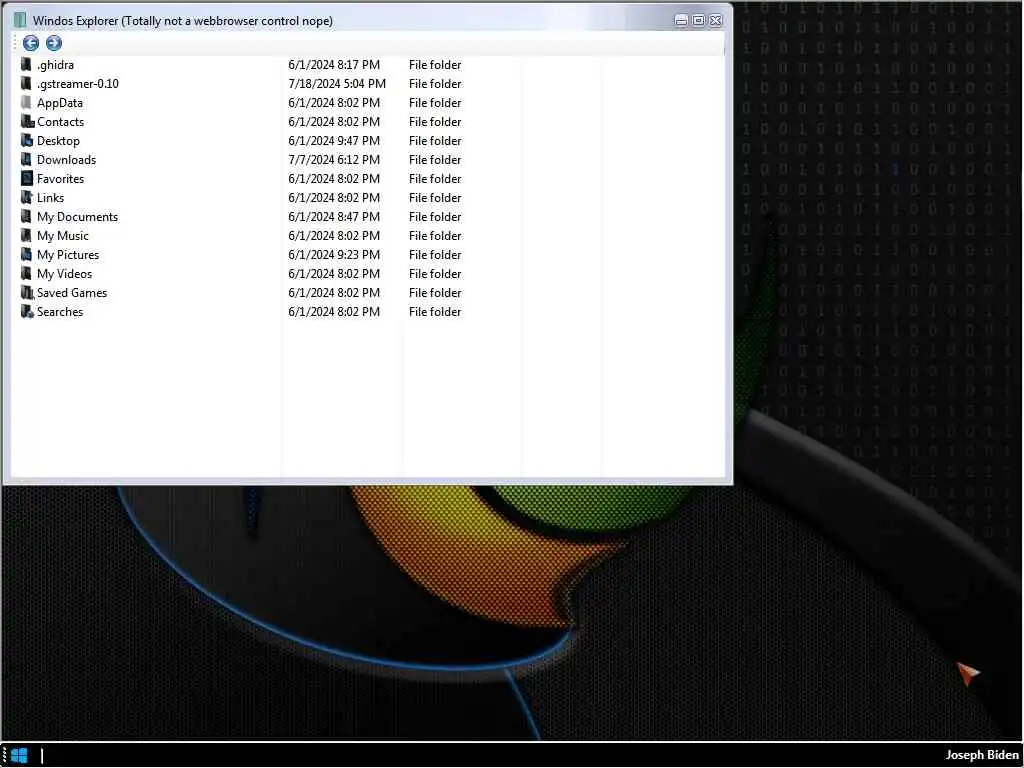Select the Downloads folder icon

click(x=26, y=159)
